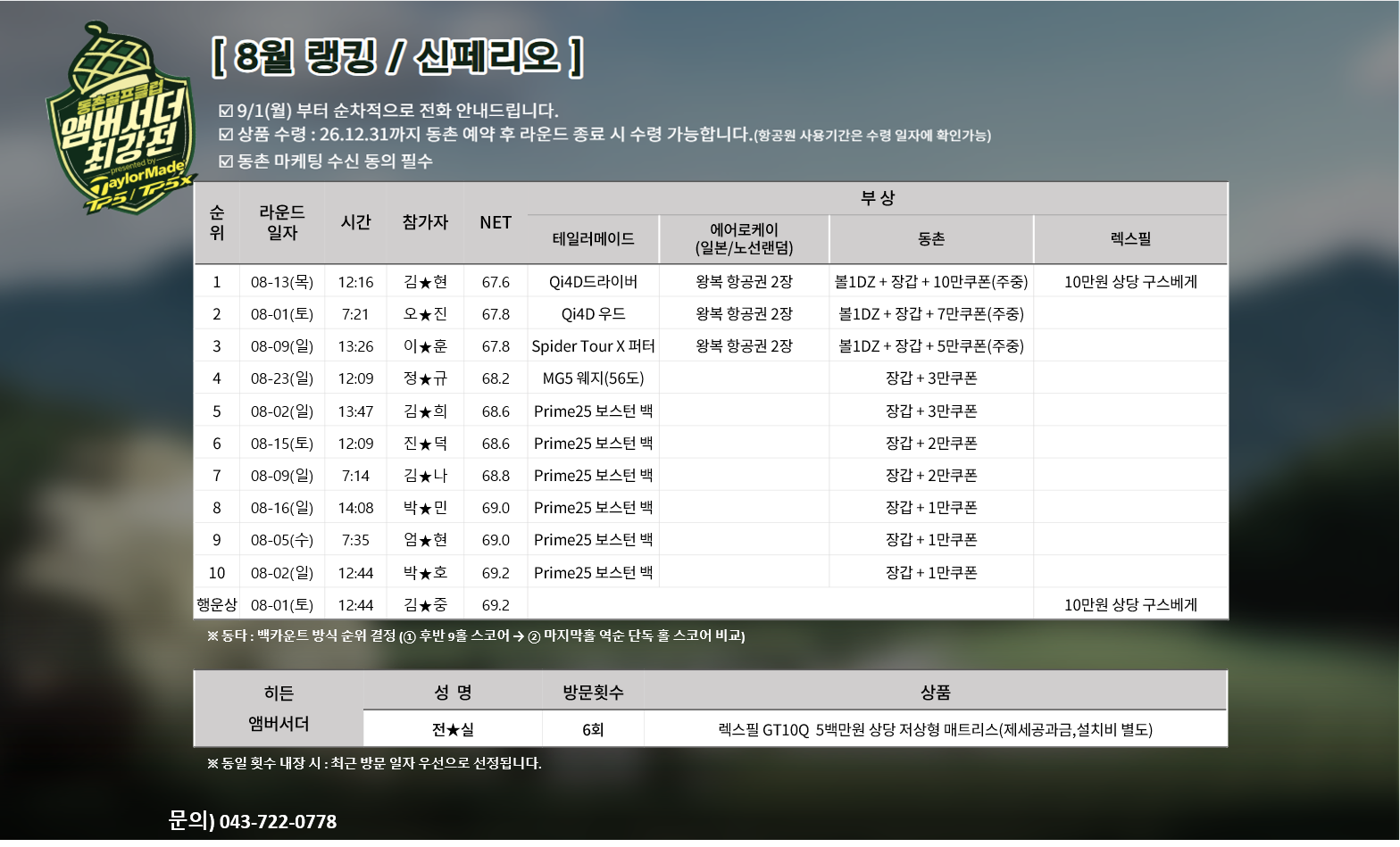The width and height of the screenshot is (1400, 847).
Task: Click the 렉스필 GT10Q mattress prize text
Action: 935,730
